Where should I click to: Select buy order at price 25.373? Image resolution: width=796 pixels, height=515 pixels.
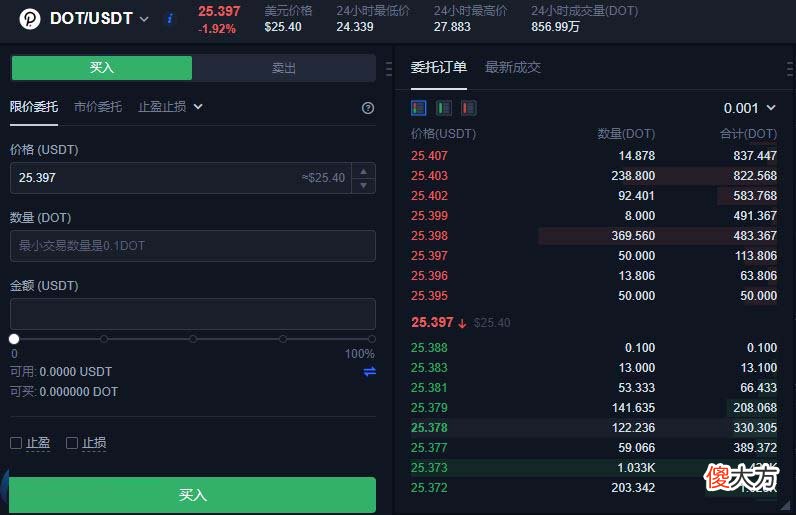pos(593,467)
